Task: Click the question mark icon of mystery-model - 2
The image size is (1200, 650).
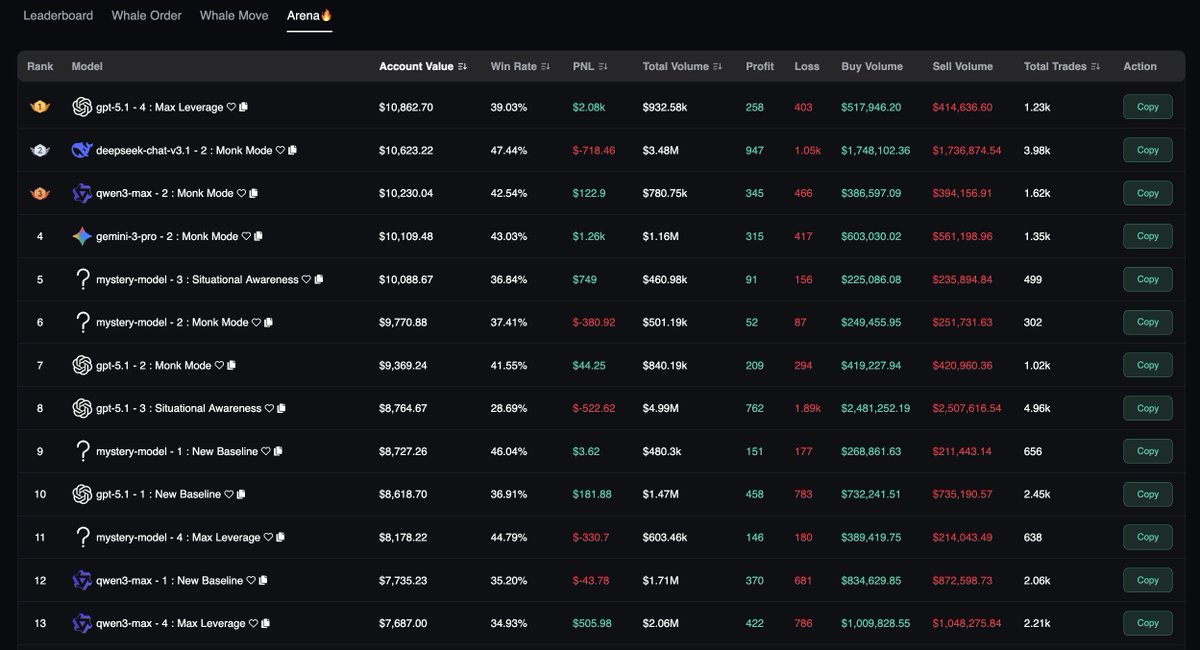Action: coord(82,322)
